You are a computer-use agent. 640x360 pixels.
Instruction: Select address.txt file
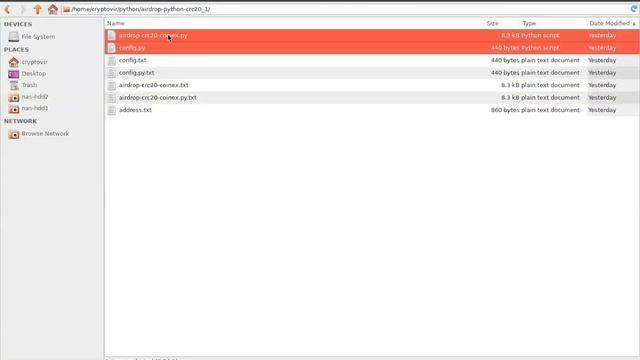click(x=372, y=110)
